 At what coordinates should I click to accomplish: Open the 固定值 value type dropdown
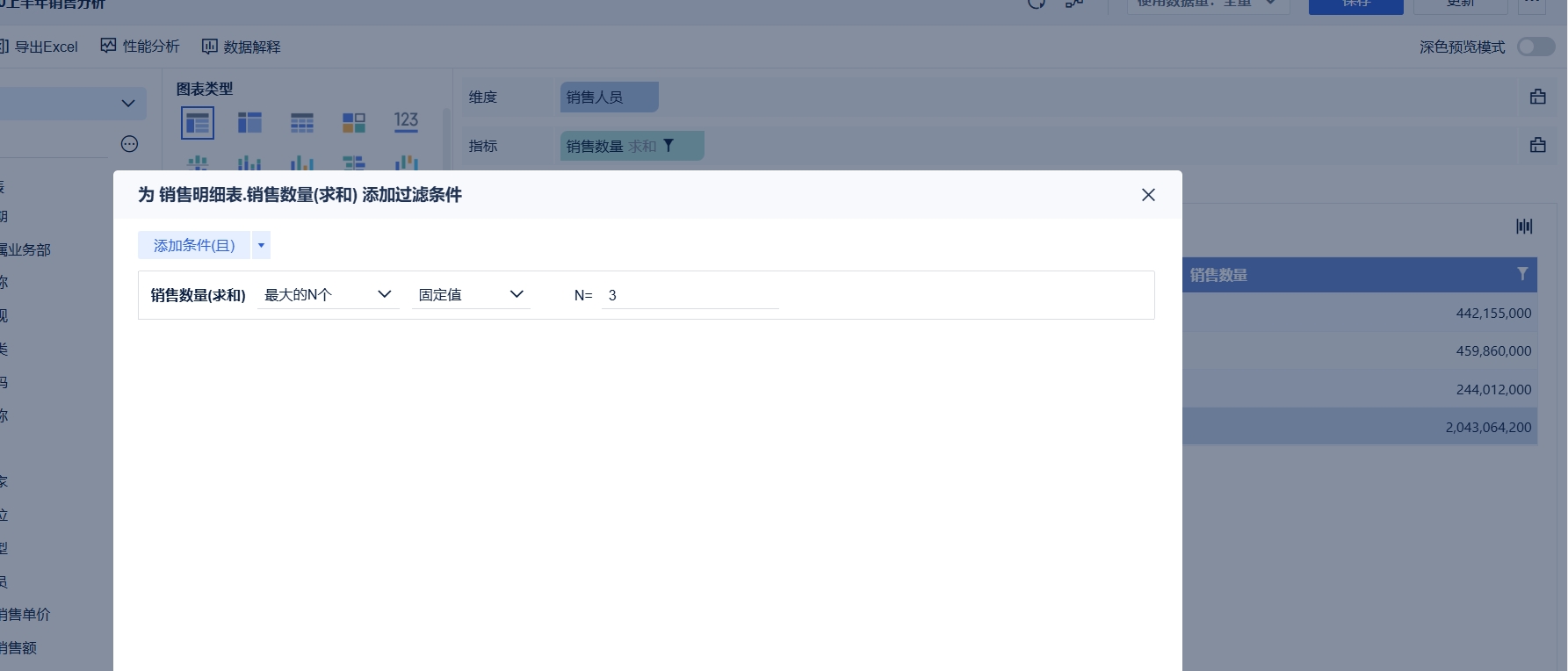click(x=471, y=295)
